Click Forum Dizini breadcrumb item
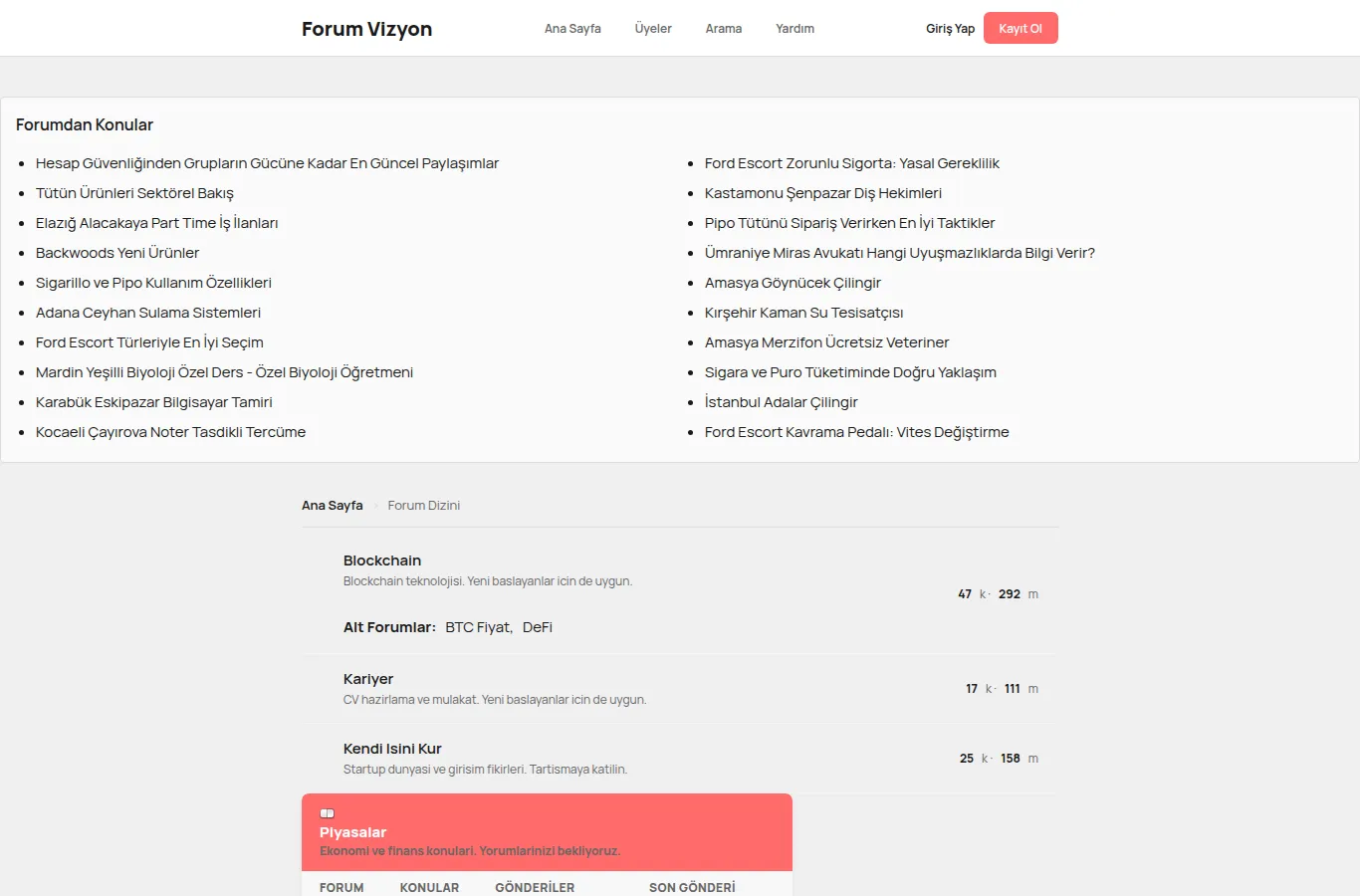Screen dimensions: 1360x896 [x=424, y=506]
